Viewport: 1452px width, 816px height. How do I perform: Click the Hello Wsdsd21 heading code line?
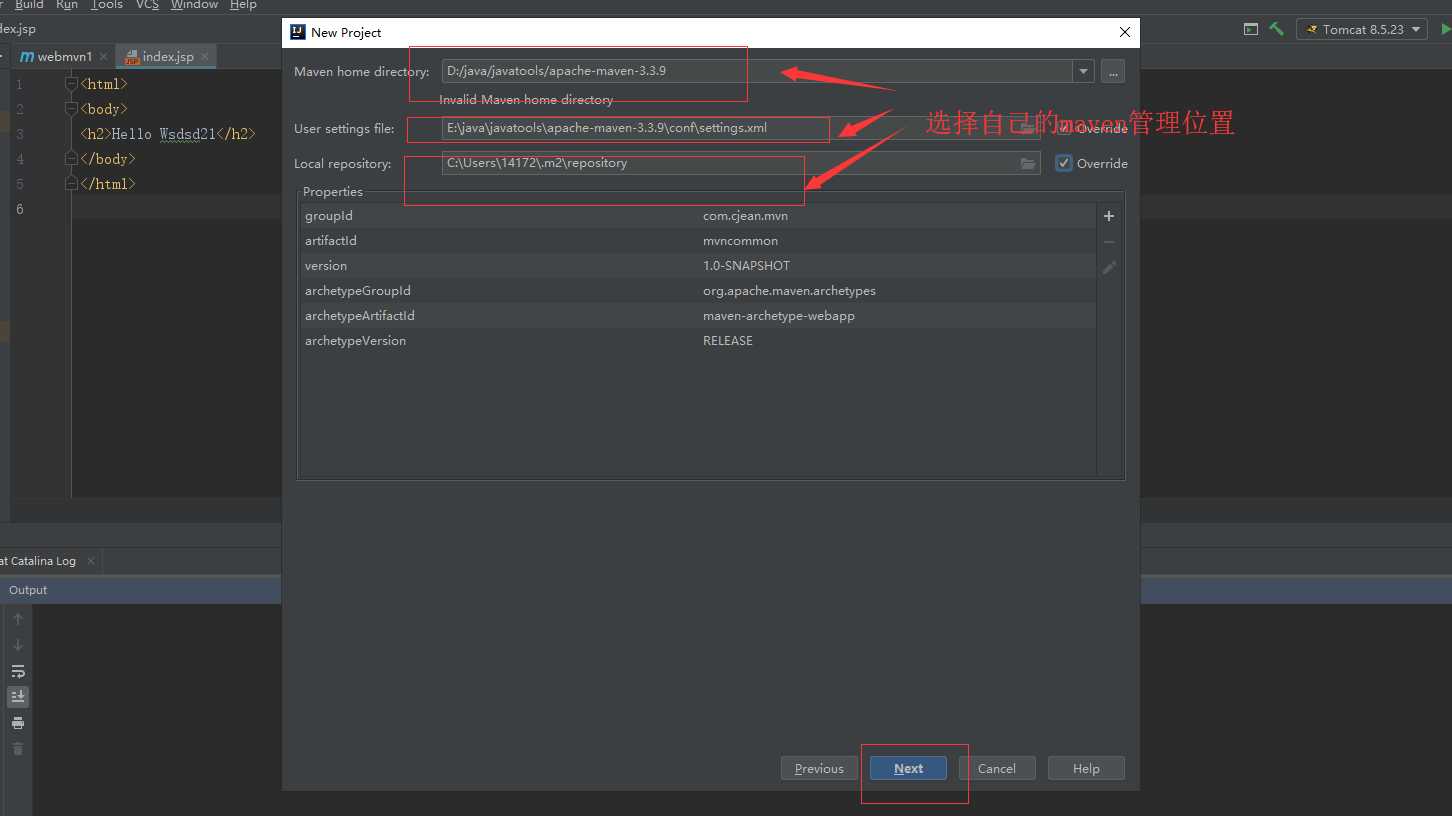pyautogui.click(x=168, y=134)
